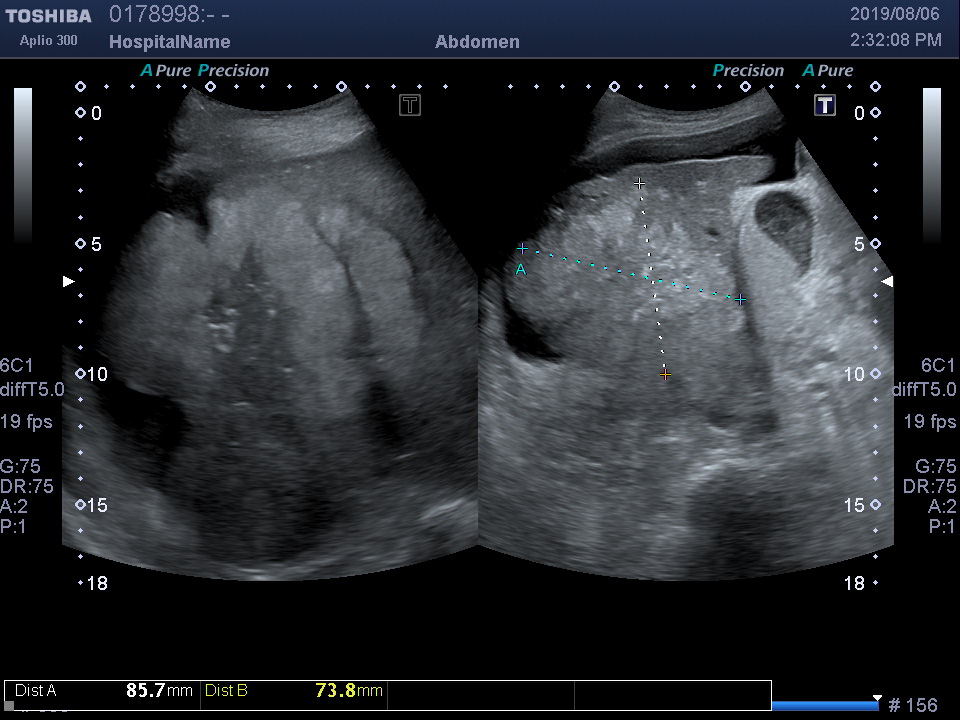Click the 85.7 mm measurement value
Screen dimensions: 960x720
point(159,691)
